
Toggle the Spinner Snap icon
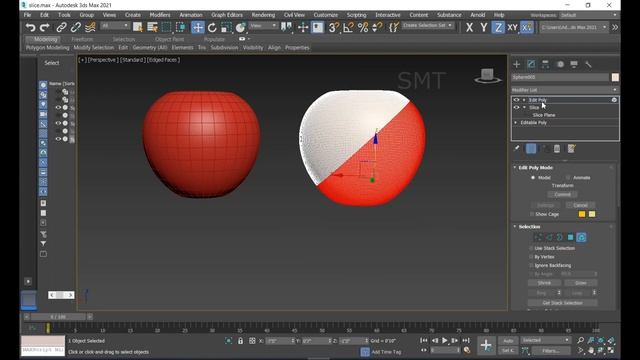[378, 27]
